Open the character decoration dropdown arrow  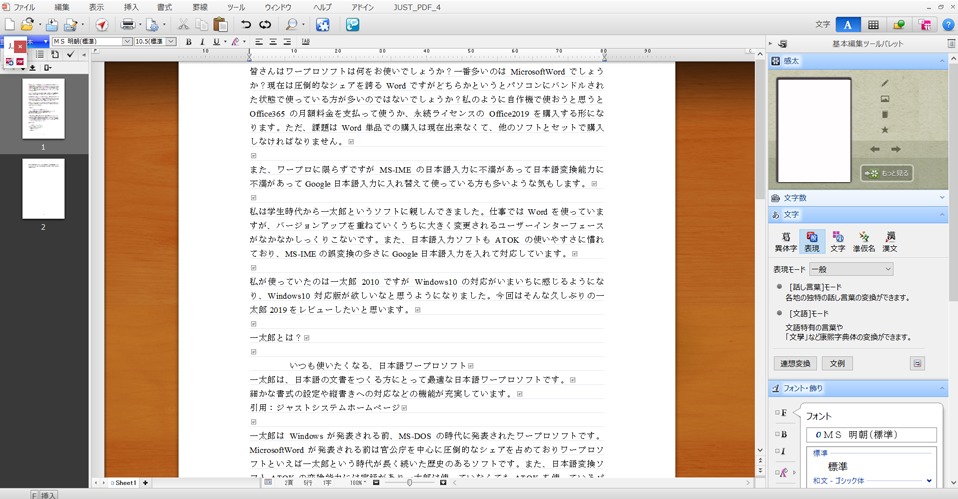(x=244, y=42)
